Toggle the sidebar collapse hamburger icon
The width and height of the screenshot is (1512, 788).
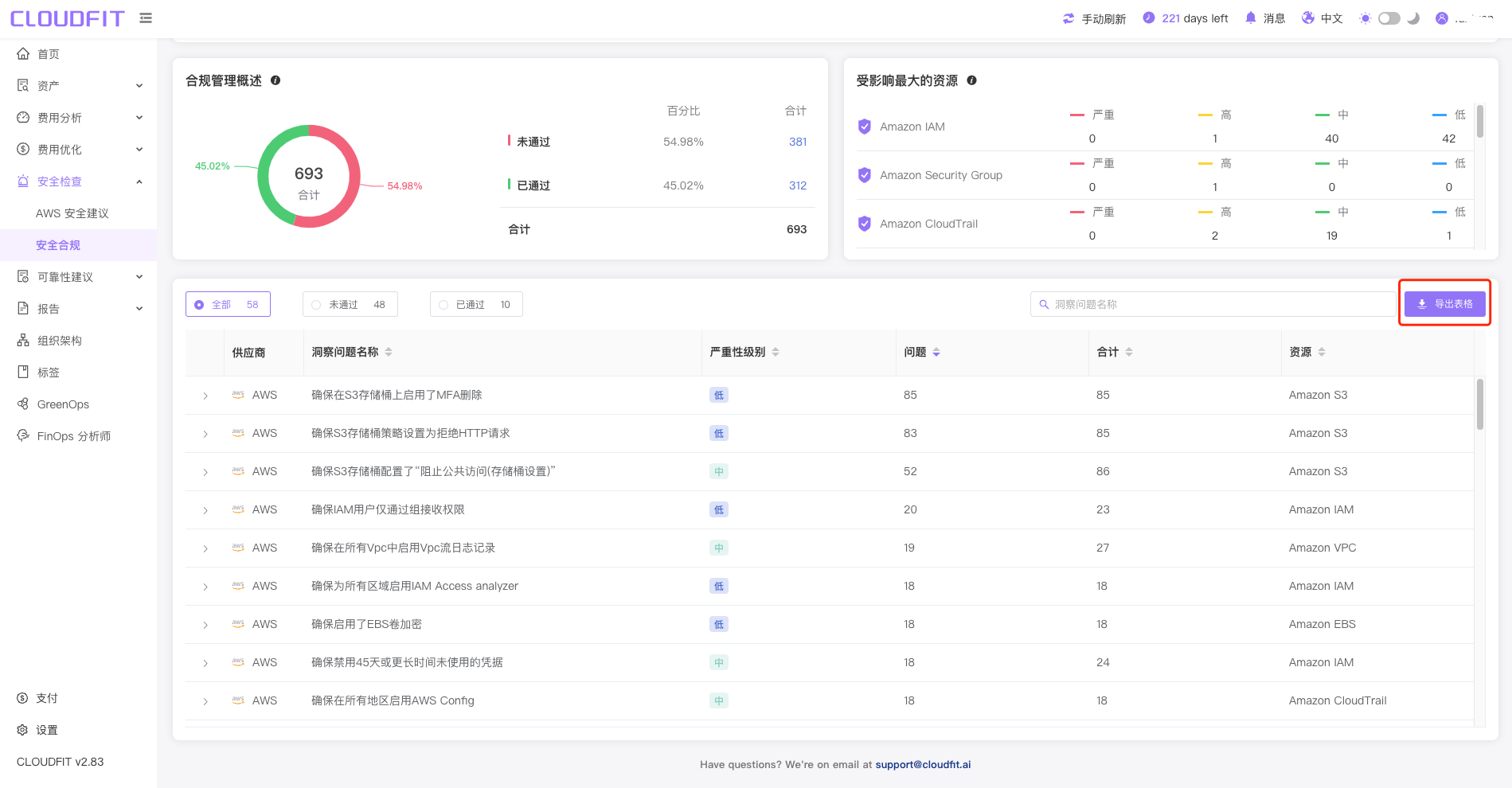click(146, 18)
